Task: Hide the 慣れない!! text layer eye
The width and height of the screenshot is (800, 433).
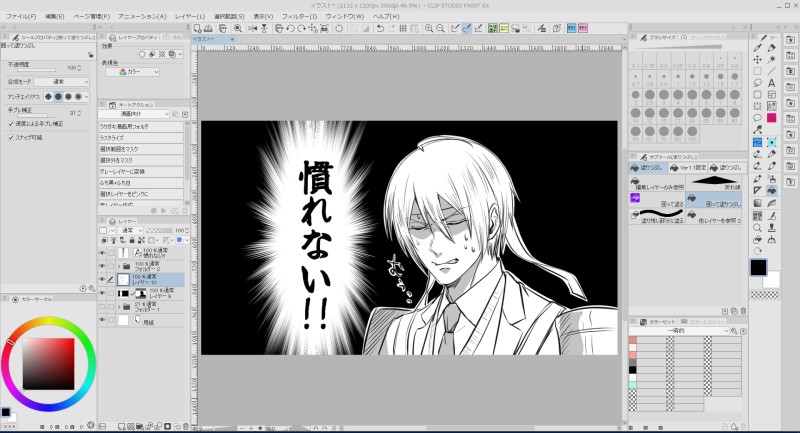Action: [x=102, y=253]
